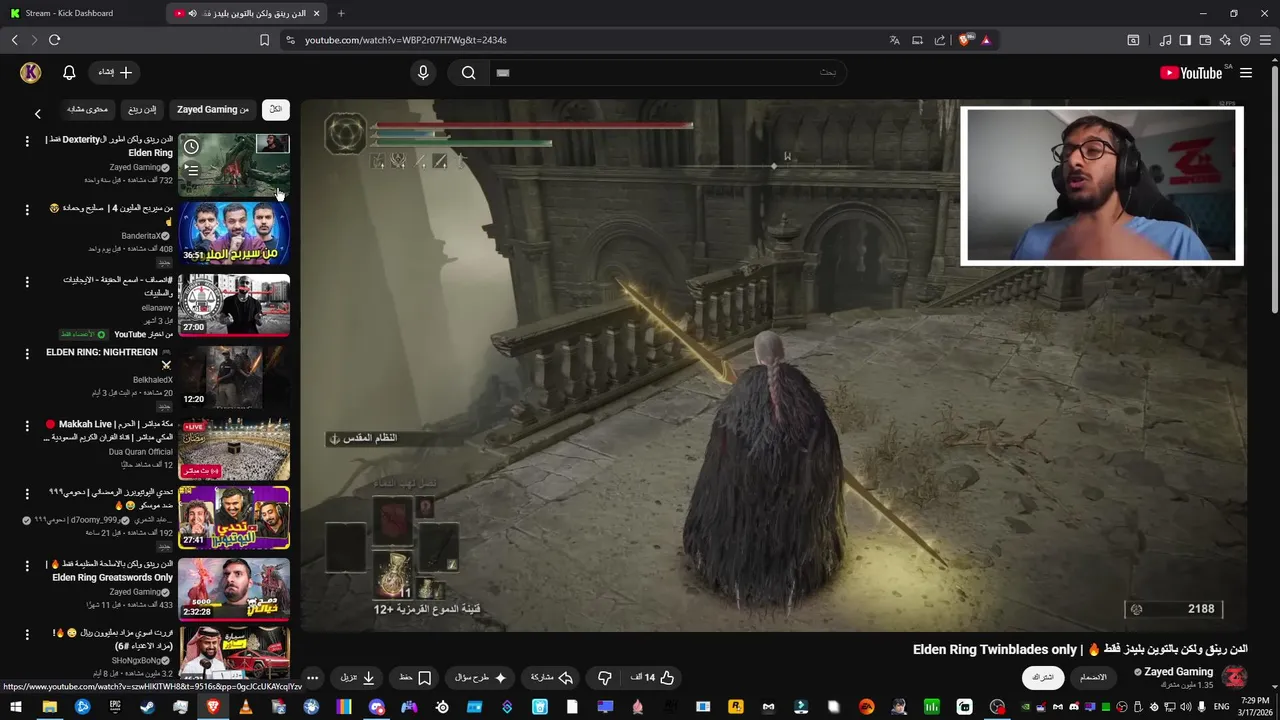
Task: Open more actions three-dot menu under video
Action: pos(312,678)
